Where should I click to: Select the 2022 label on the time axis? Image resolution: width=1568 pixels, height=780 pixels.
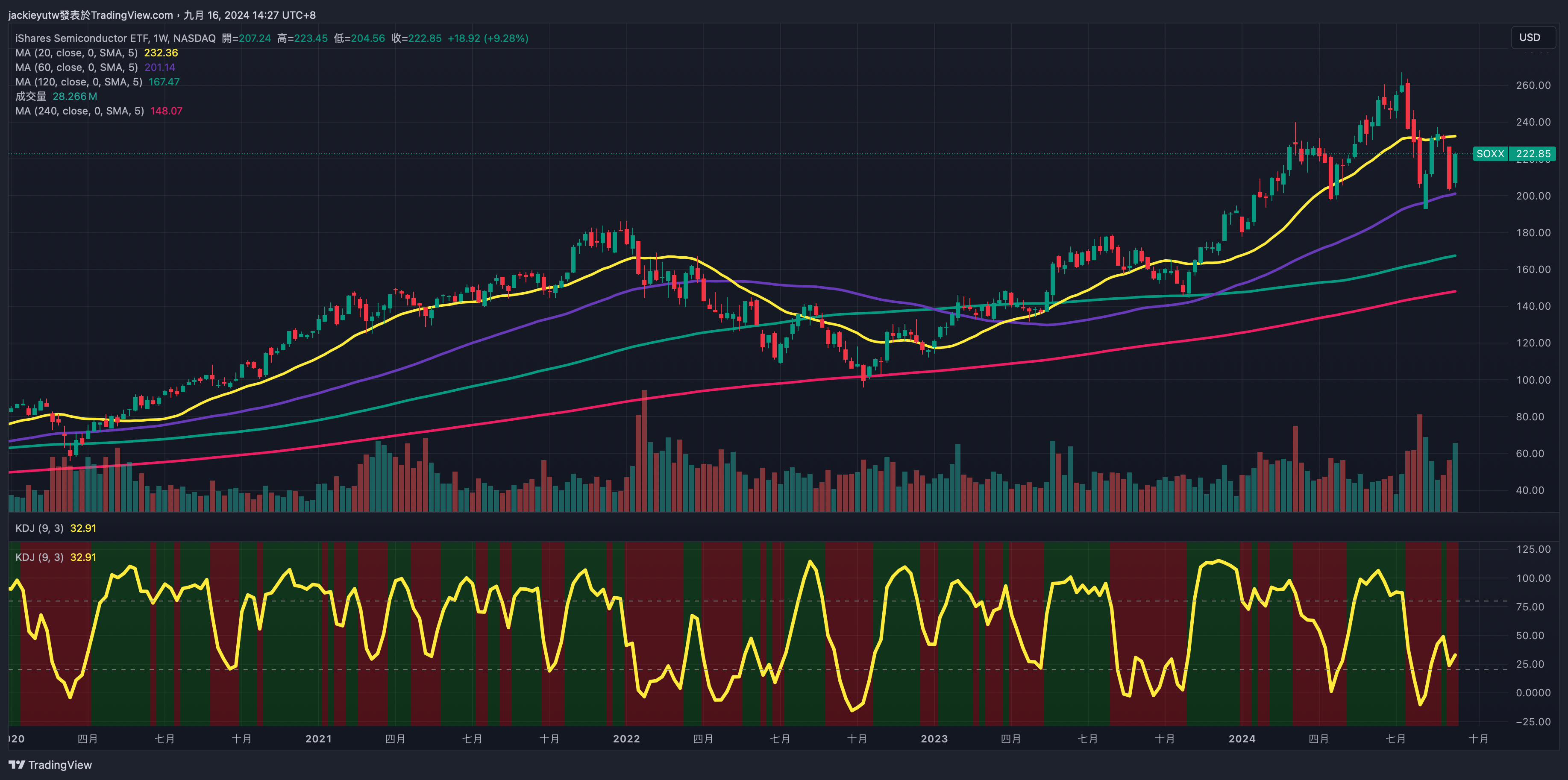(x=626, y=739)
